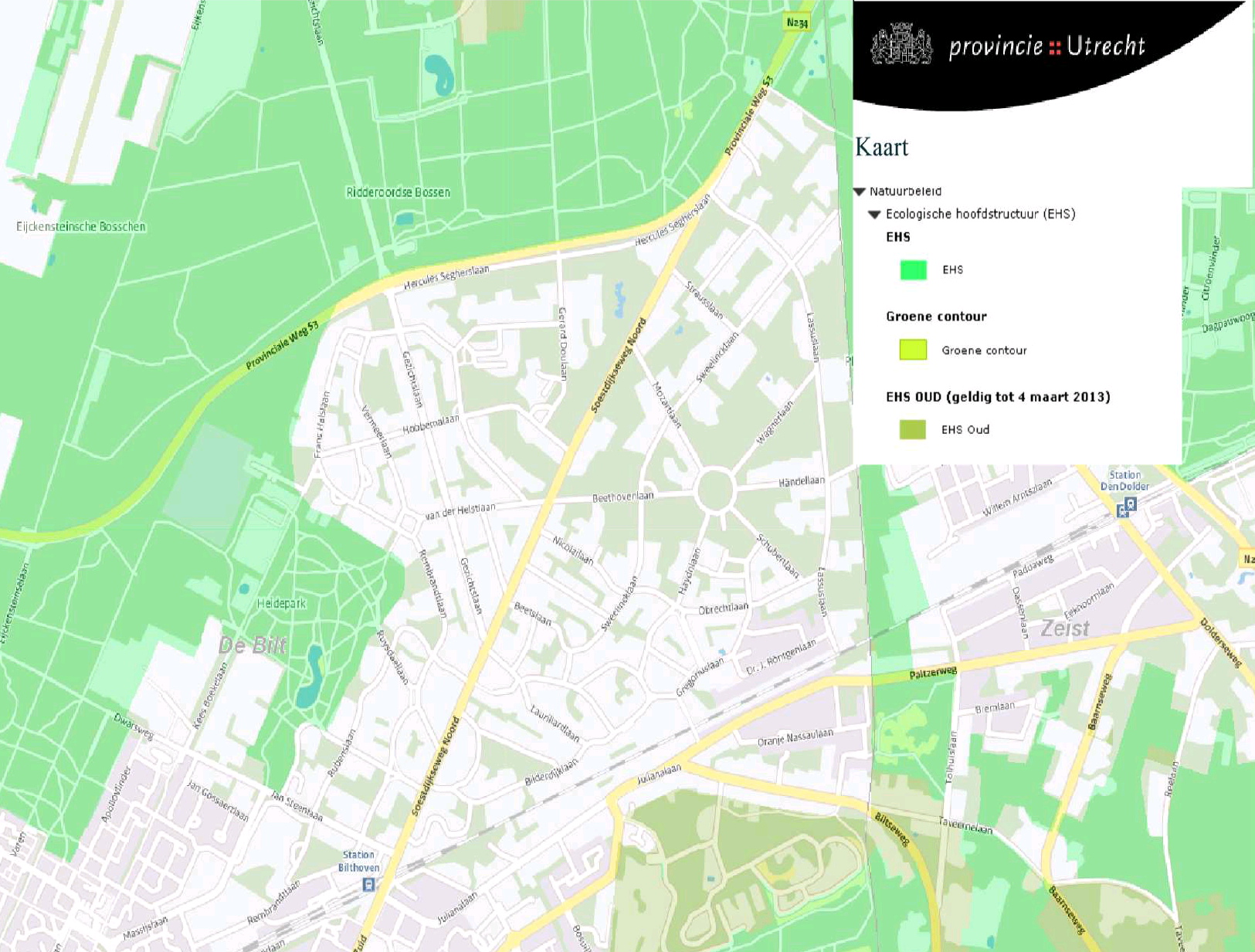
Task: Click the 'Hobbemalaan' street label
Action: click(431, 424)
